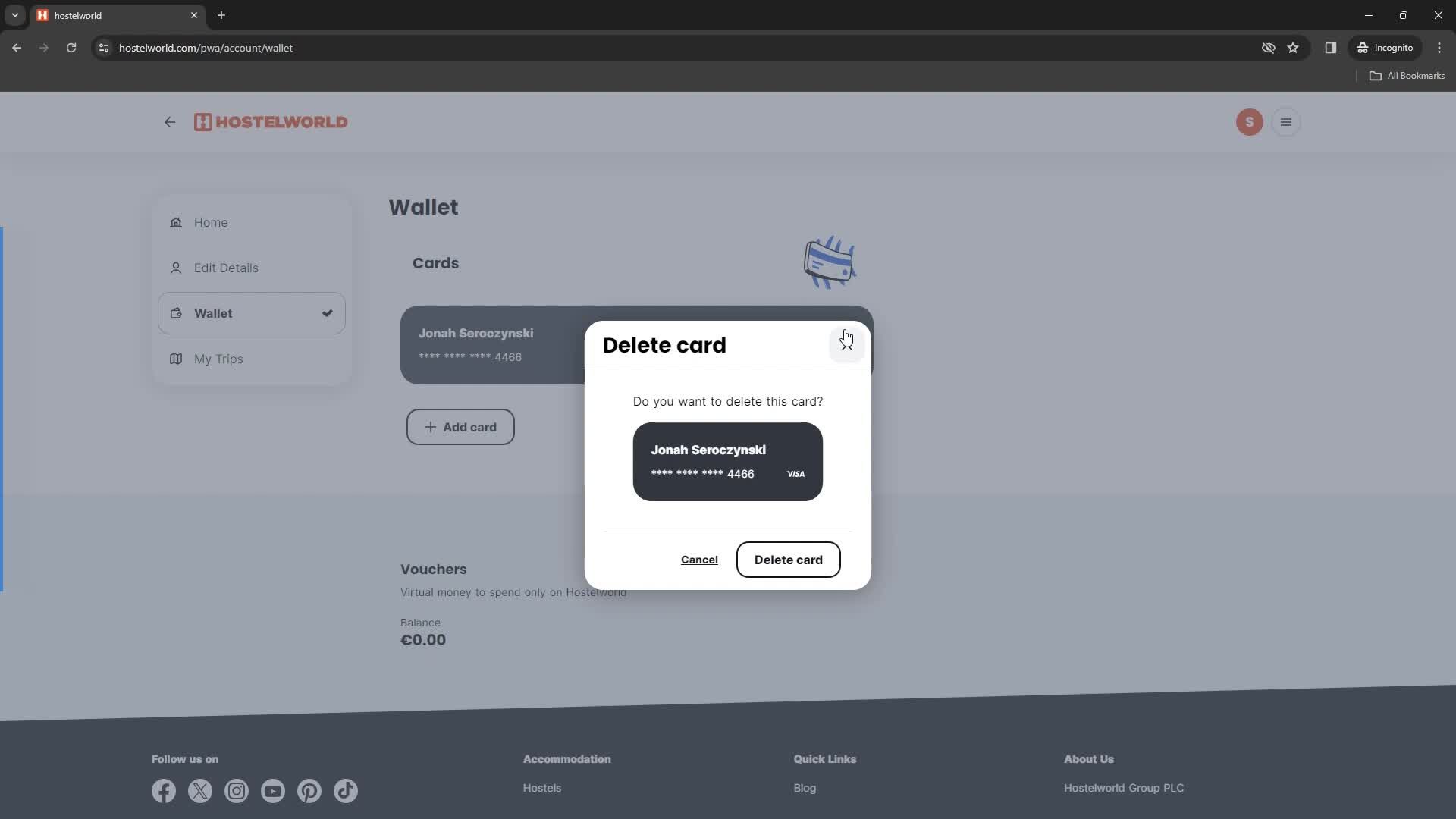Open a new browser tab

click(x=221, y=15)
